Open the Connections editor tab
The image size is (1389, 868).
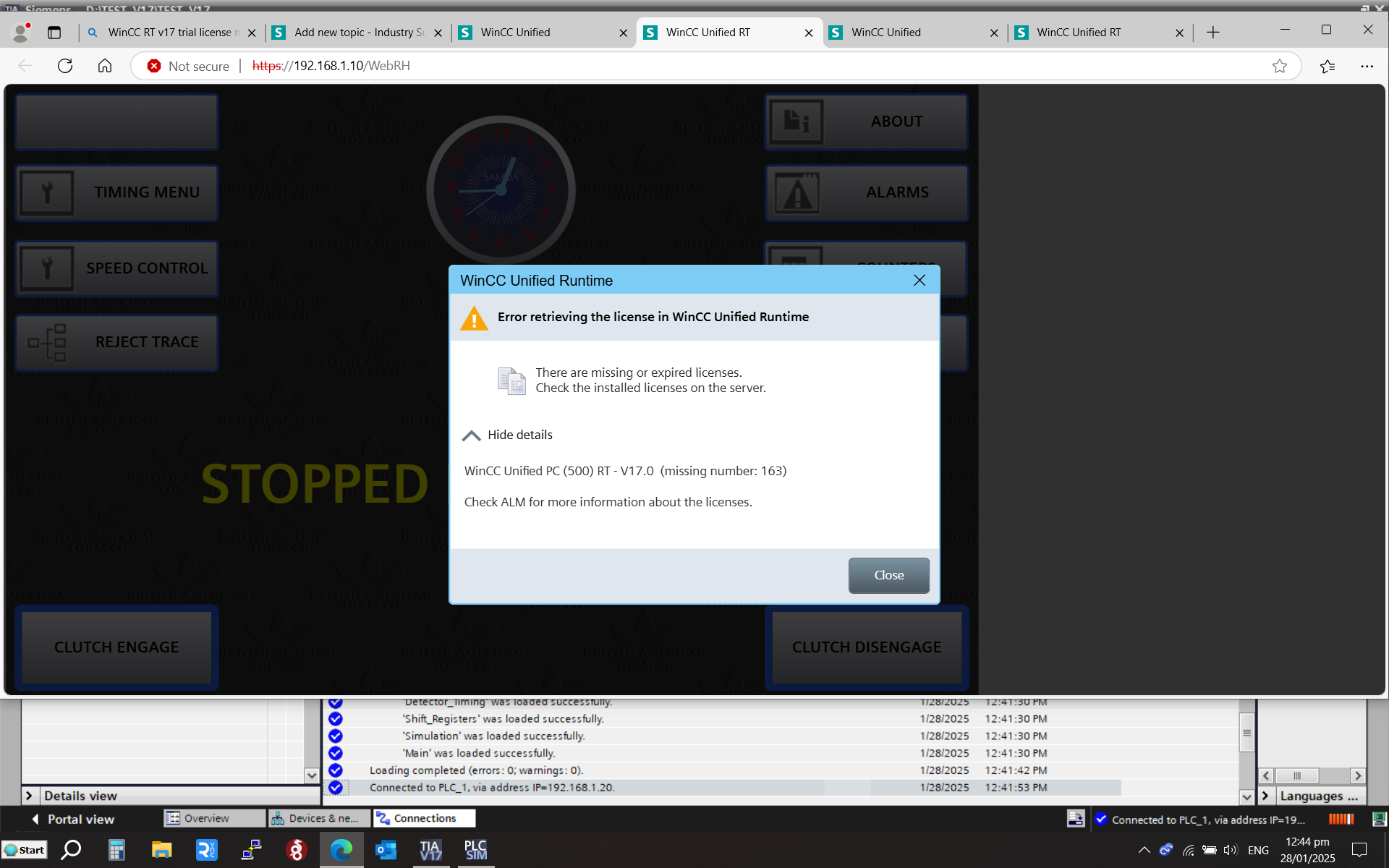click(x=424, y=818)
